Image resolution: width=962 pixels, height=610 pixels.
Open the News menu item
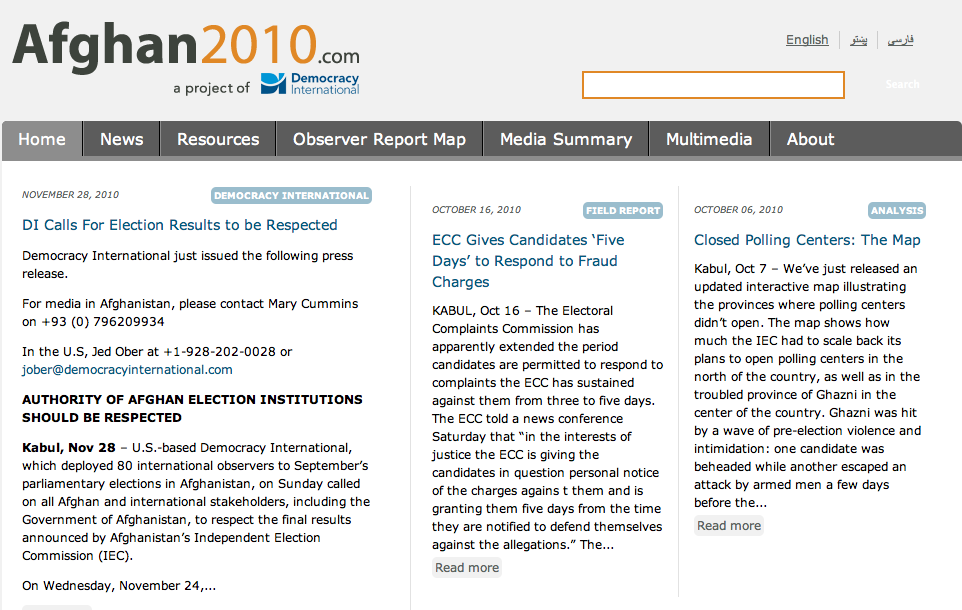click(x=121, y=139)
